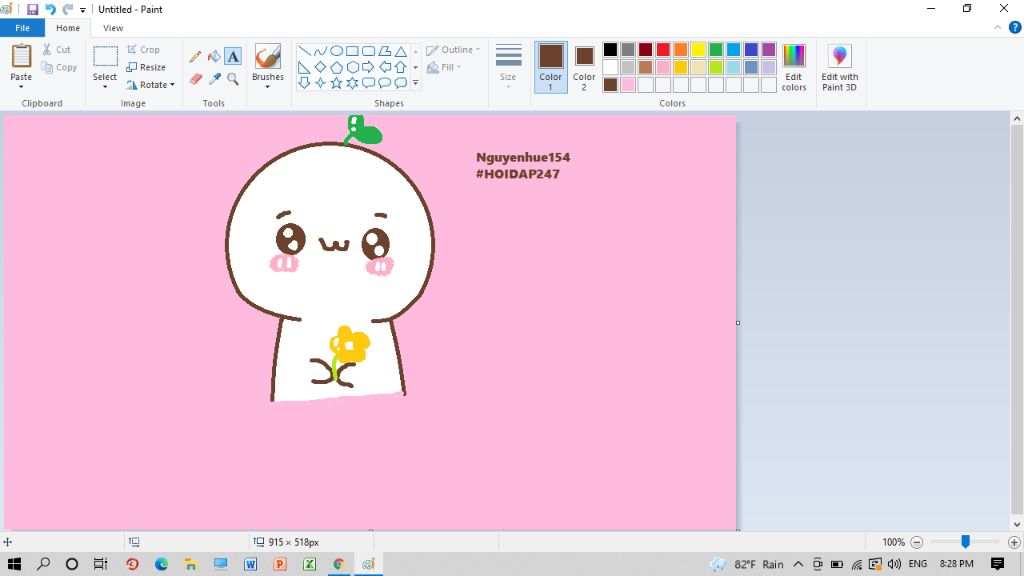Image resolution: width=1024 pixels, height=576 pixels.
Task: Pick the Oval shape
Action: click(x=336, y=51)
